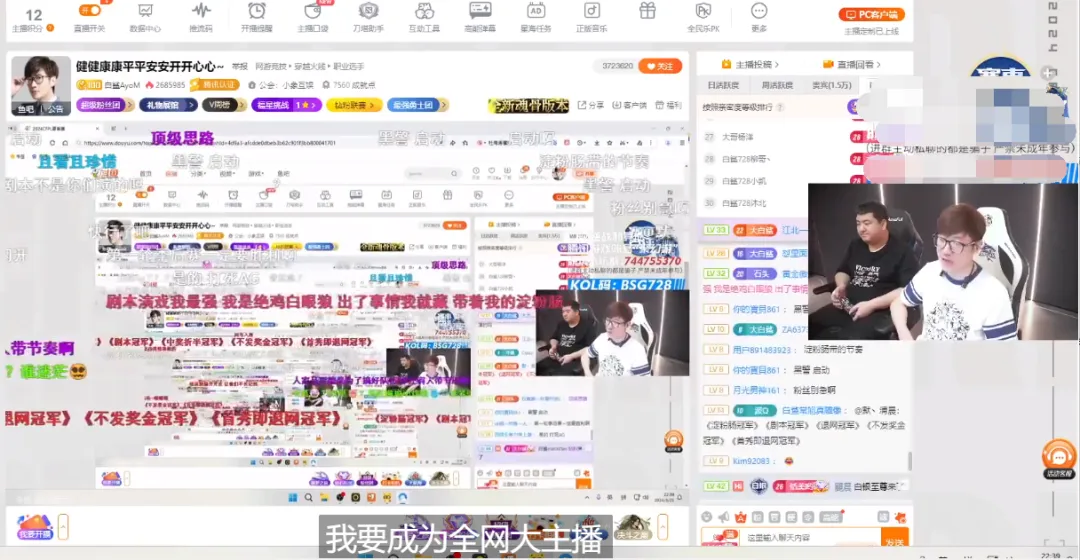Click the 客户端 client icon

[630, 105]
